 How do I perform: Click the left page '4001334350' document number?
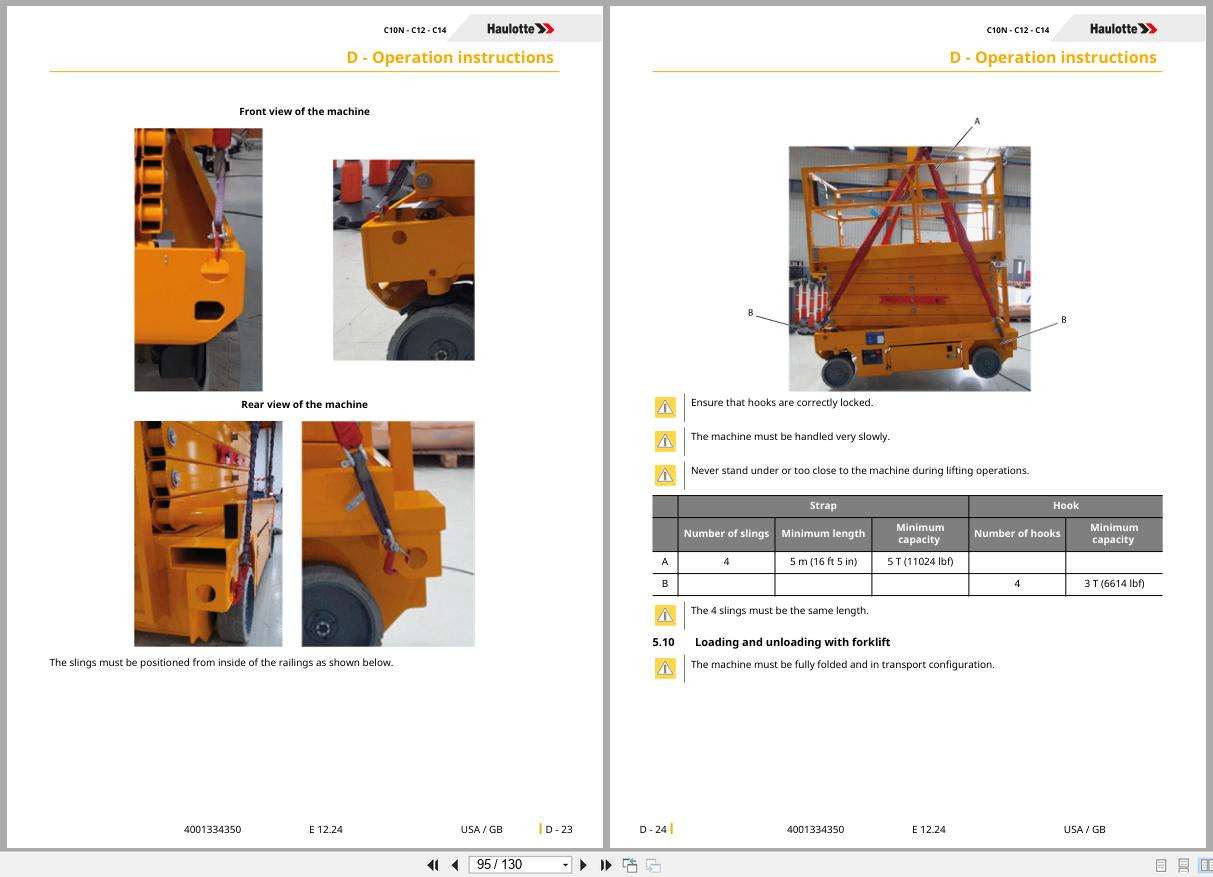(213, 829)
